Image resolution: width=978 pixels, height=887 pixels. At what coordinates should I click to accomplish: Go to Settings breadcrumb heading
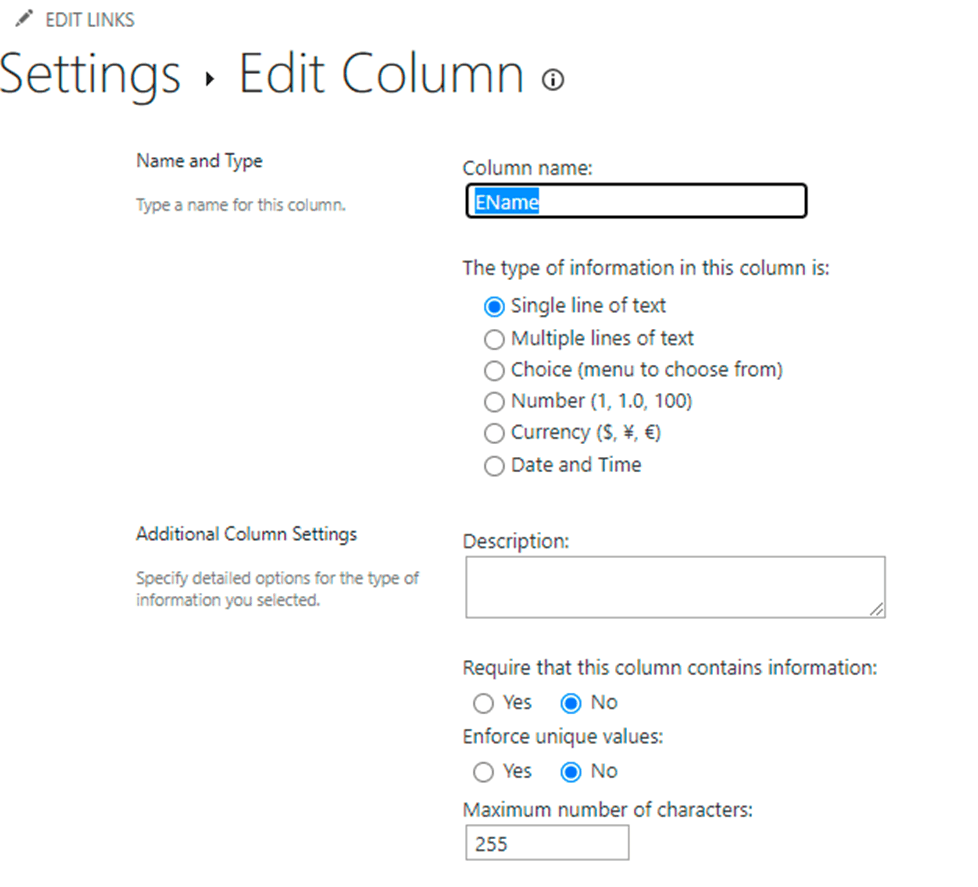[90, 74]
